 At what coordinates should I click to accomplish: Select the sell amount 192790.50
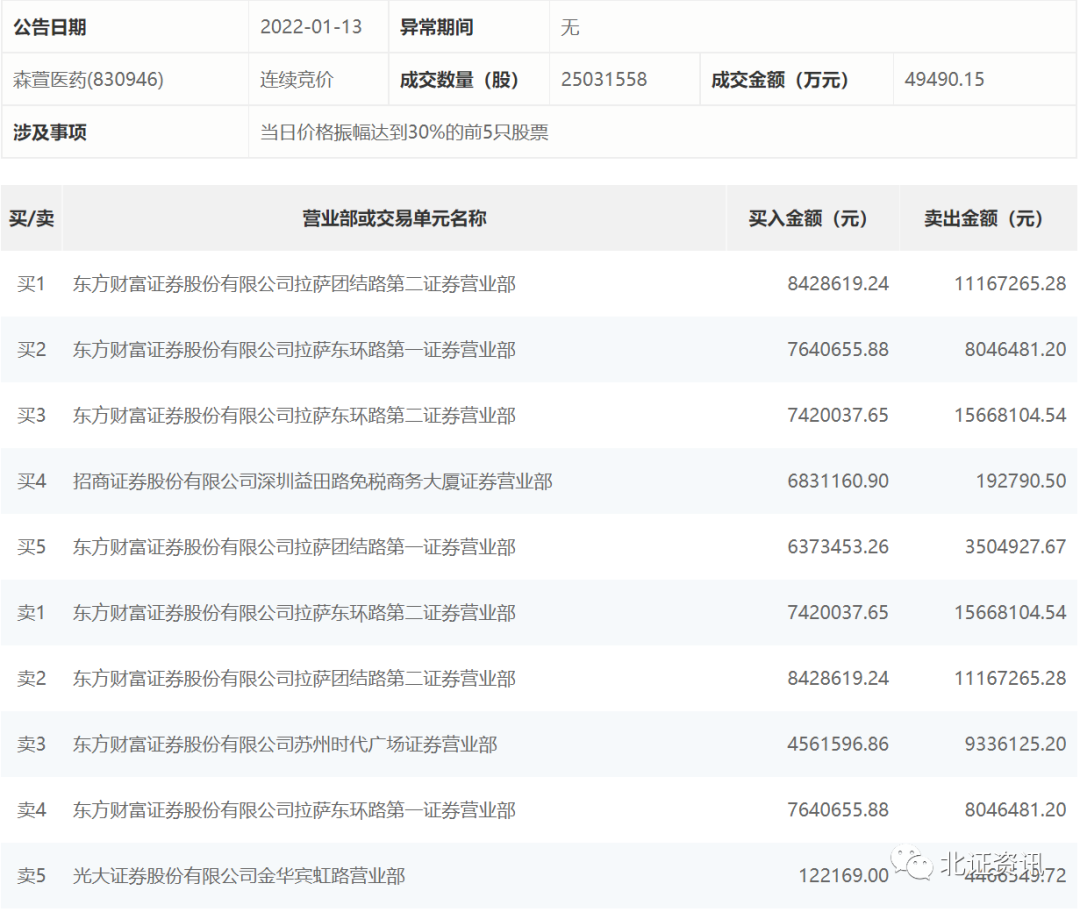(1021, 481)
